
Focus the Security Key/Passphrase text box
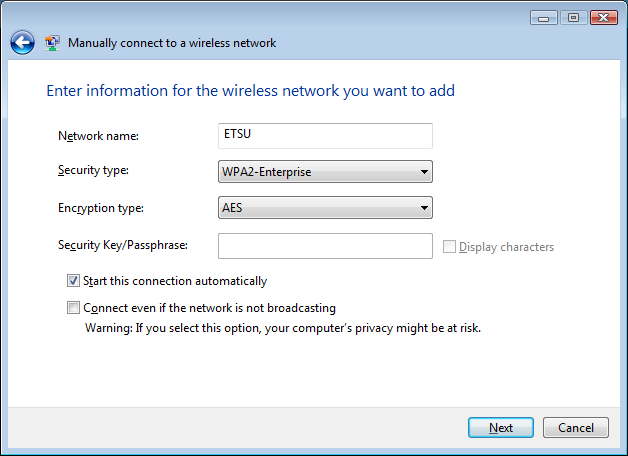click(x=325, y=246)
